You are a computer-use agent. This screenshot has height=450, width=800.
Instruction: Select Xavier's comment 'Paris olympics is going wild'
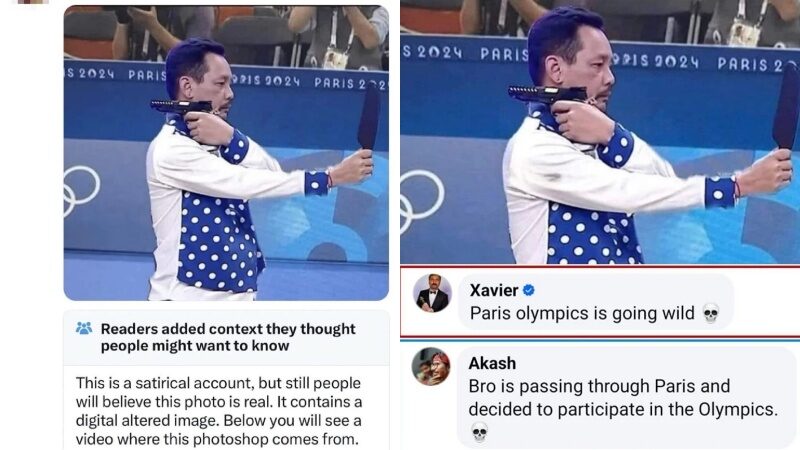[x=582, y=313]
